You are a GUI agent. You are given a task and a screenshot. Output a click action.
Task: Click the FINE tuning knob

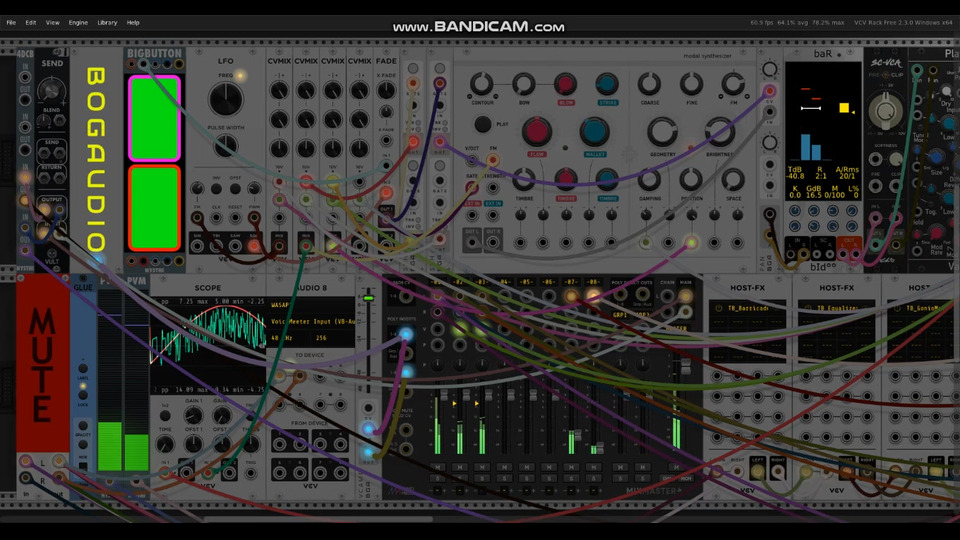691,84
